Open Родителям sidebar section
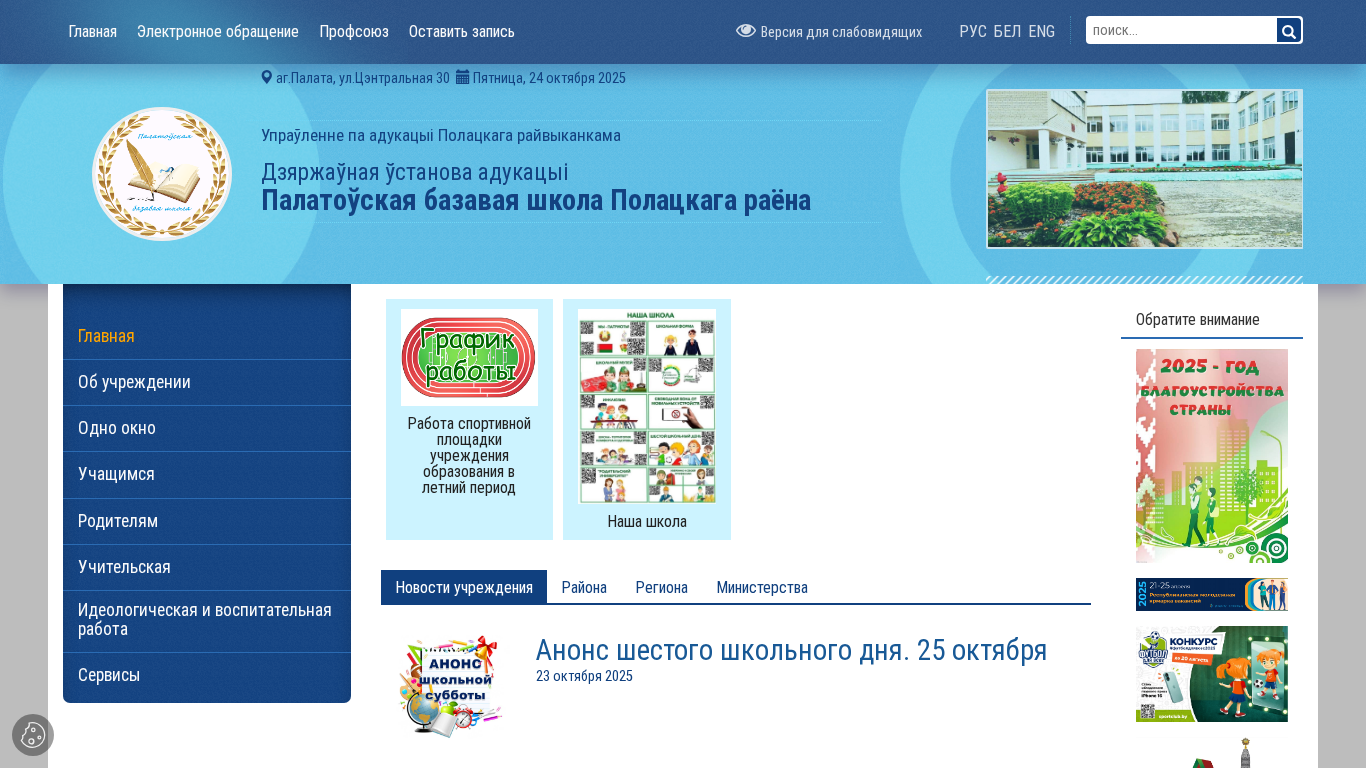The width and height of the screenshot is (1366, 768). [x=207, y=521]
